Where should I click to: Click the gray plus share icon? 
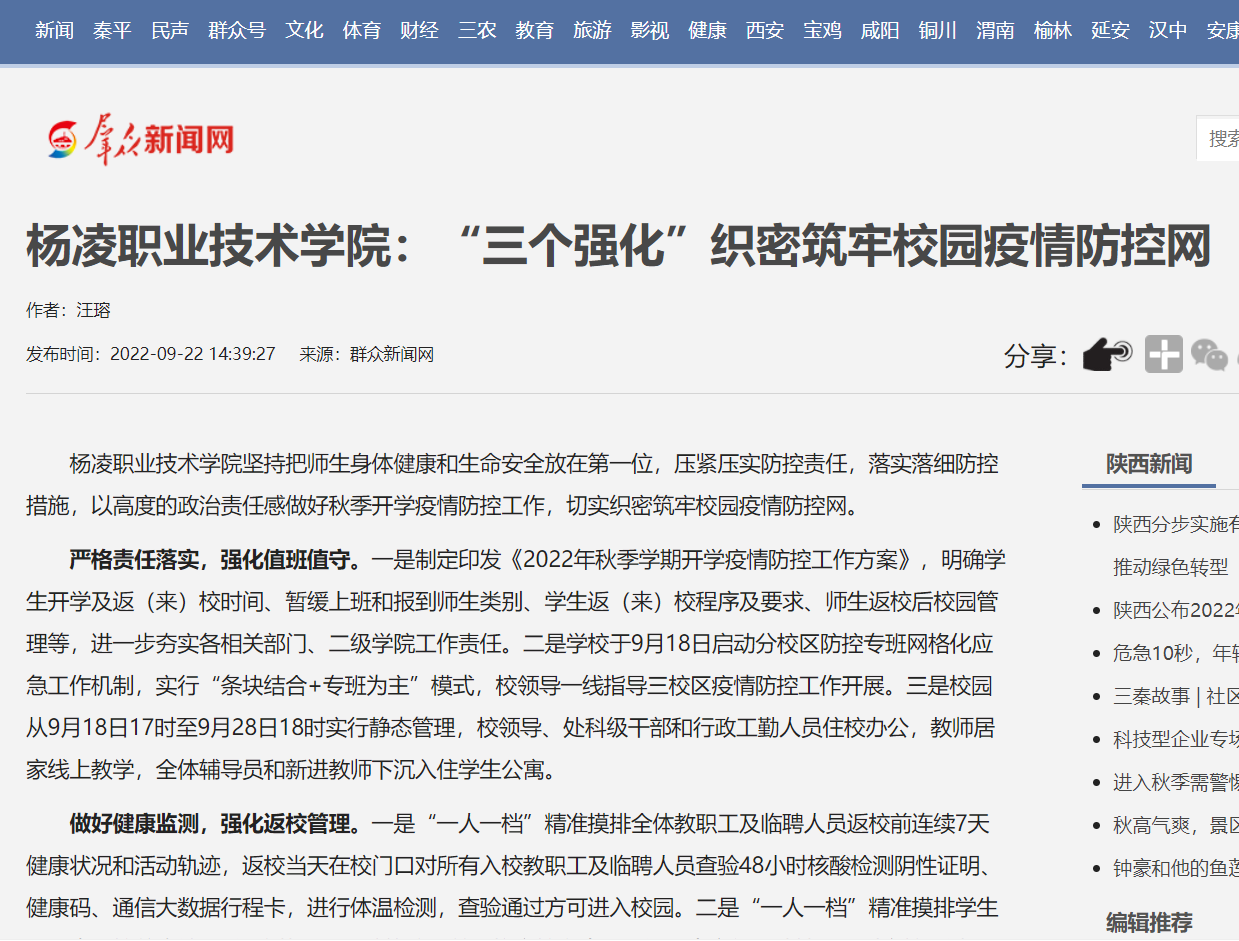click(1163, 354)
